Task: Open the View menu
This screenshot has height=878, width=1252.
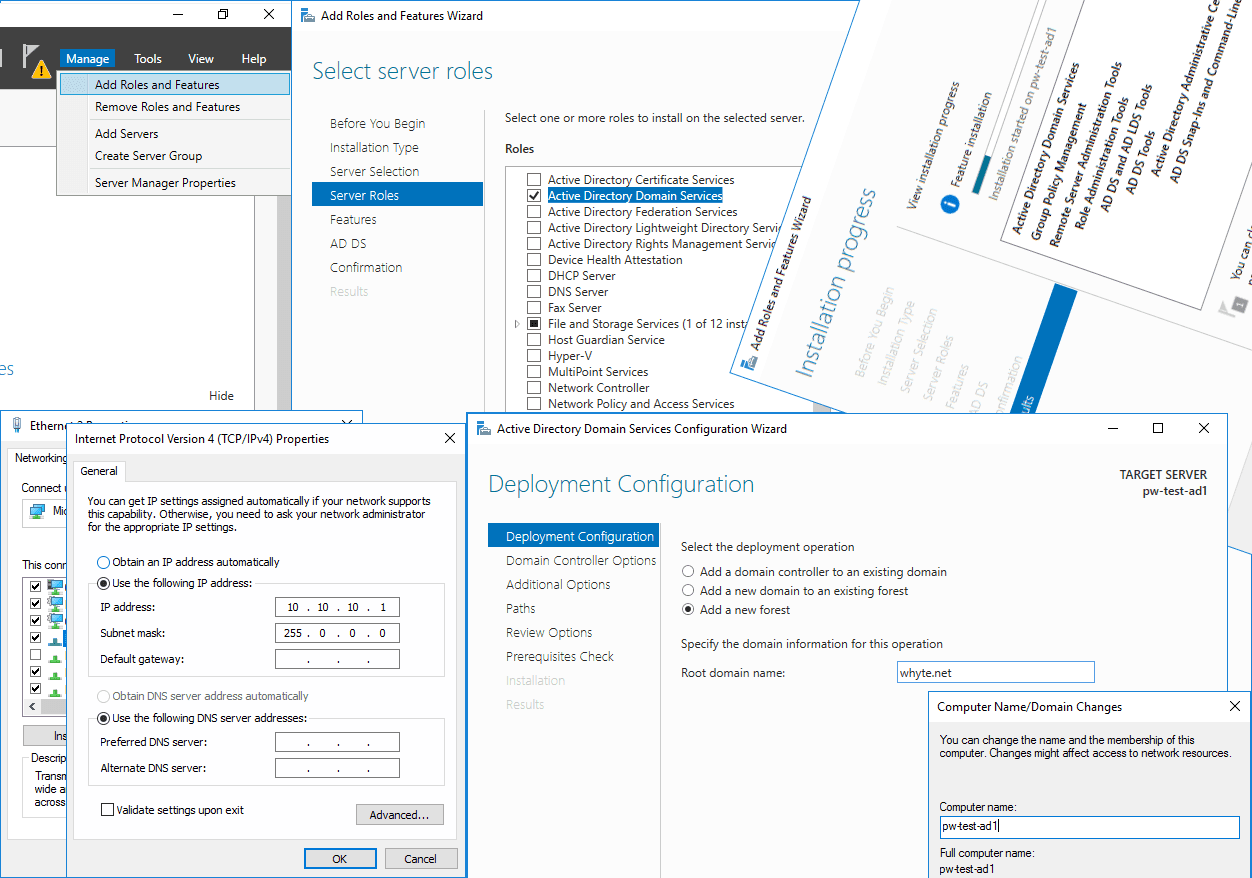Action: [201, 59]
